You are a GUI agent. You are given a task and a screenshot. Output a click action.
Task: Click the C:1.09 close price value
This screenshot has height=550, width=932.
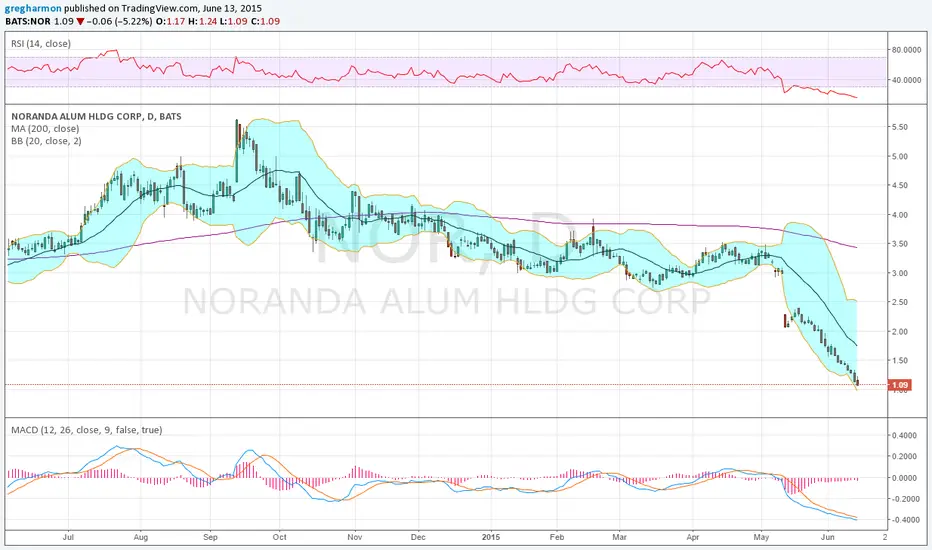click(x=267, y=21)
